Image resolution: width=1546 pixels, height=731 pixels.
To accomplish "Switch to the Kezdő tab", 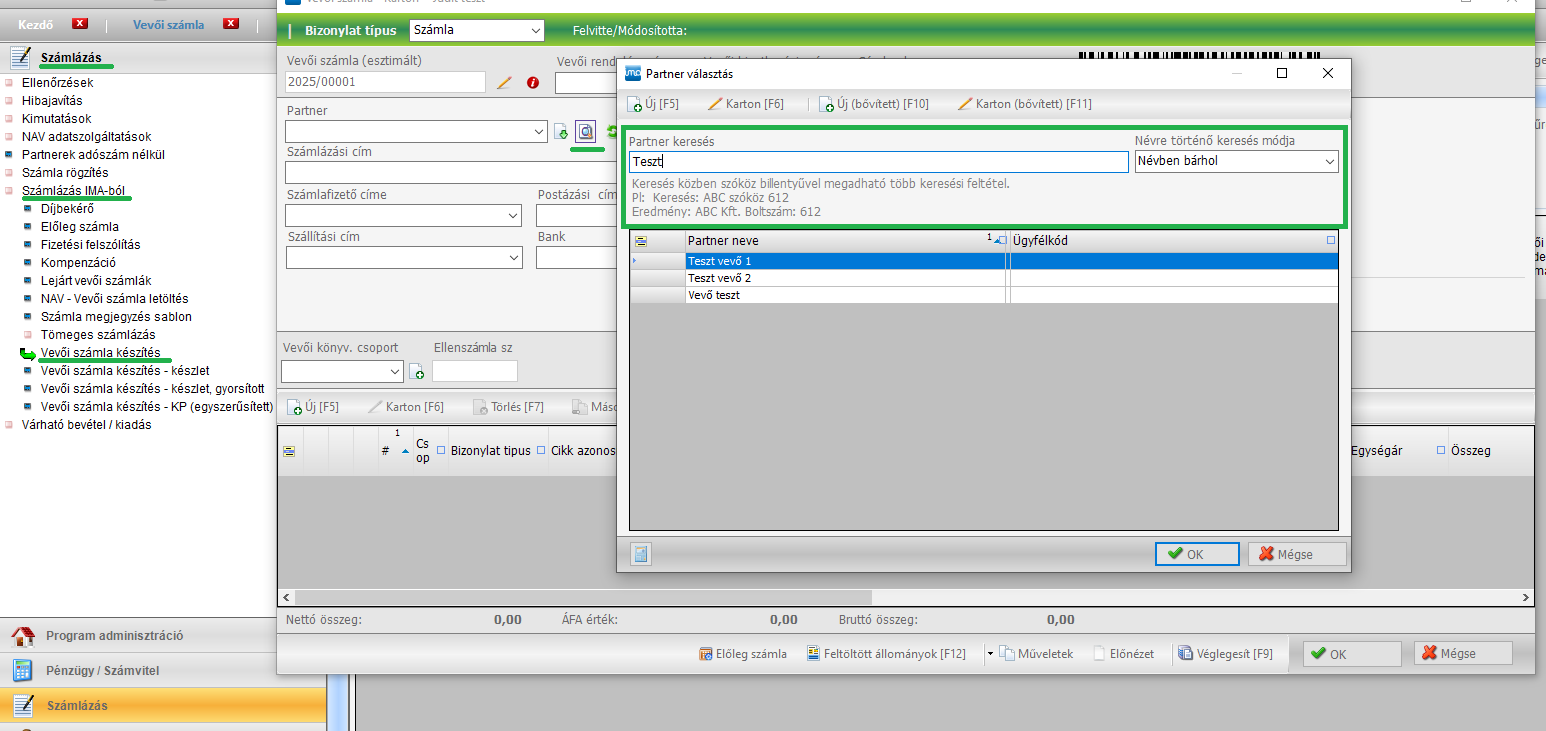I will pyautogui.click(x=36, y=23).
